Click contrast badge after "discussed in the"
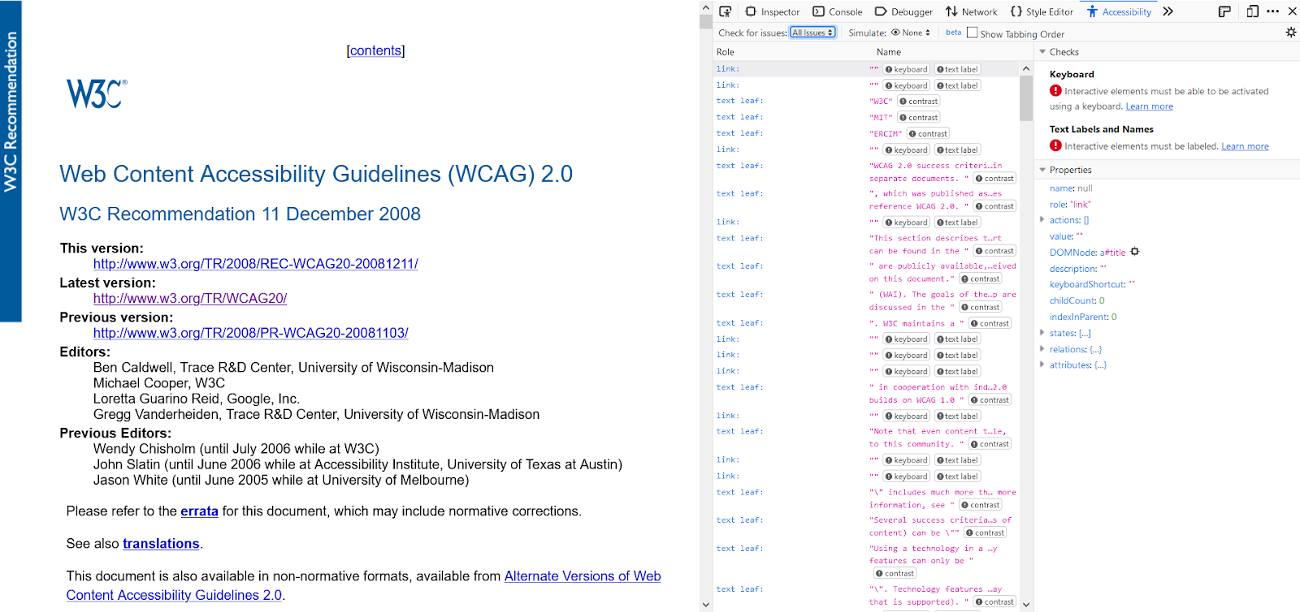1300x612 pixels. click(980, 307)
